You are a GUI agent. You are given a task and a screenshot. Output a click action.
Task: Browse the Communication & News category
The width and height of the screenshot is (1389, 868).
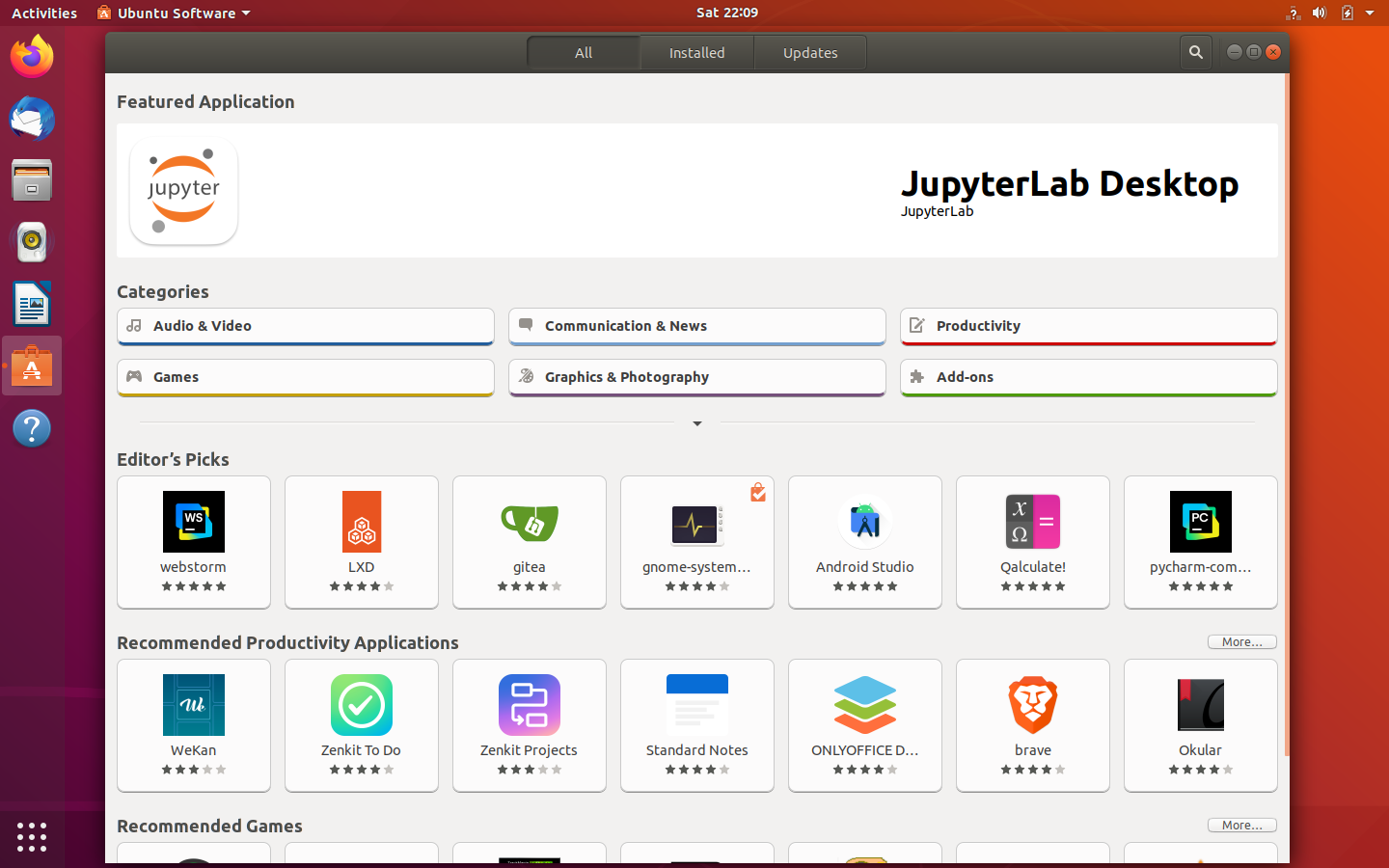697,326
